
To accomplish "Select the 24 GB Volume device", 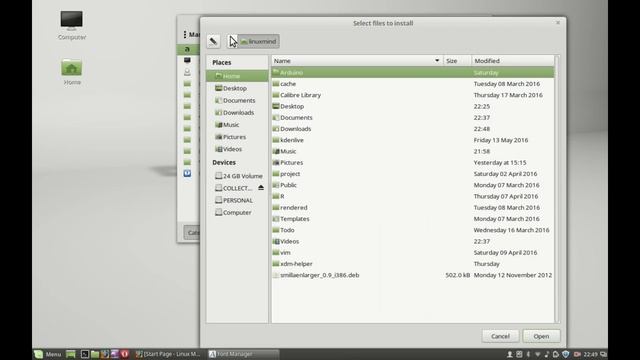I will pos(237,176).
